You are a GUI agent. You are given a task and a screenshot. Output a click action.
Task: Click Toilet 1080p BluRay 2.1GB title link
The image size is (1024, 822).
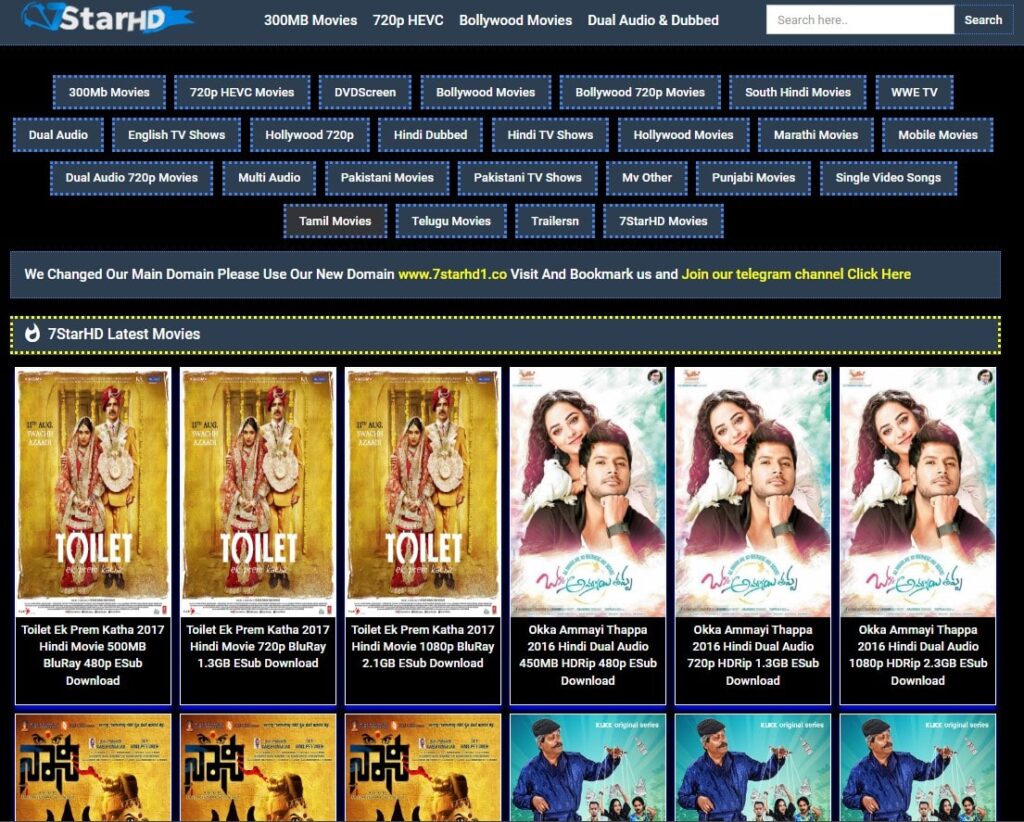423,646
